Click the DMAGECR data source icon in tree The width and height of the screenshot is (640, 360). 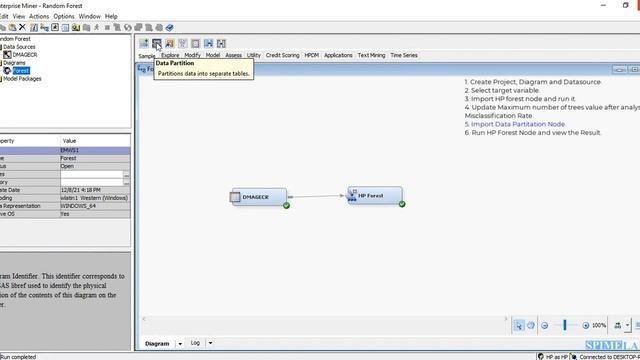(x=7, y=54)
